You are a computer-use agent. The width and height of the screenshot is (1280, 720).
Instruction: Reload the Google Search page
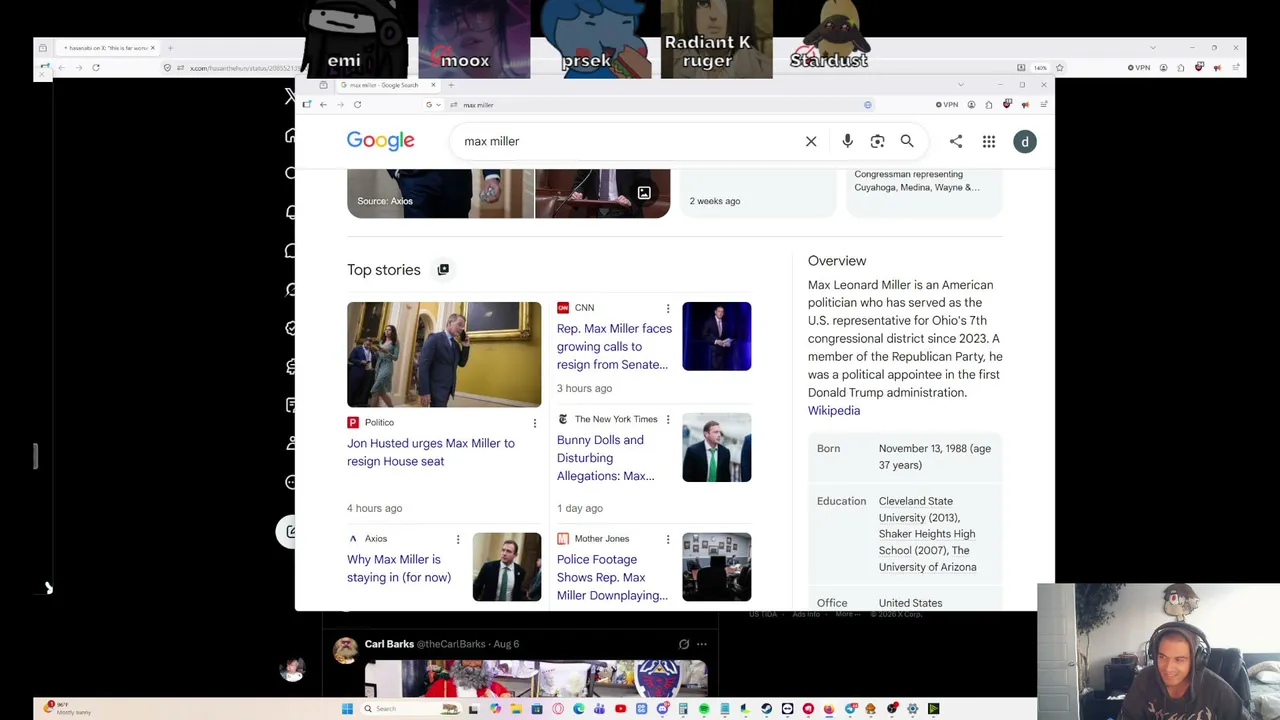pyautogui.click(x=357, y=104)
